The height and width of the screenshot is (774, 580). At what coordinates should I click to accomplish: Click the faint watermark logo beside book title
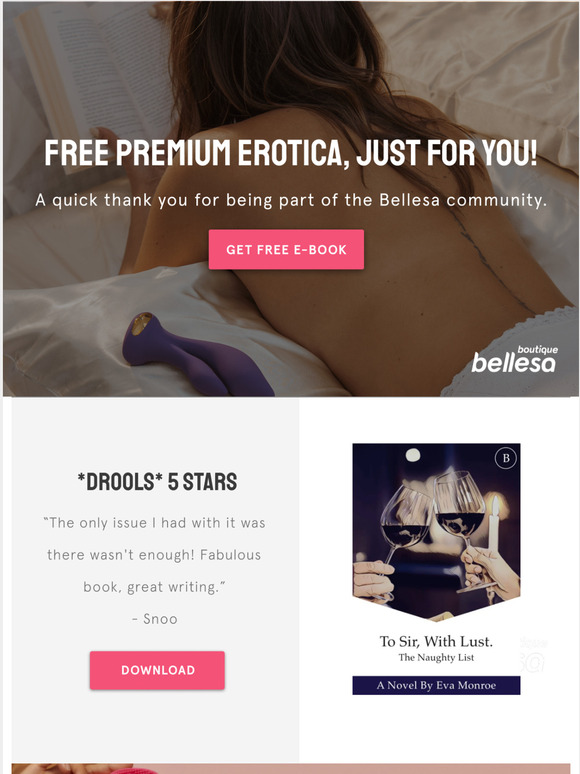click(x=533, y=655)
